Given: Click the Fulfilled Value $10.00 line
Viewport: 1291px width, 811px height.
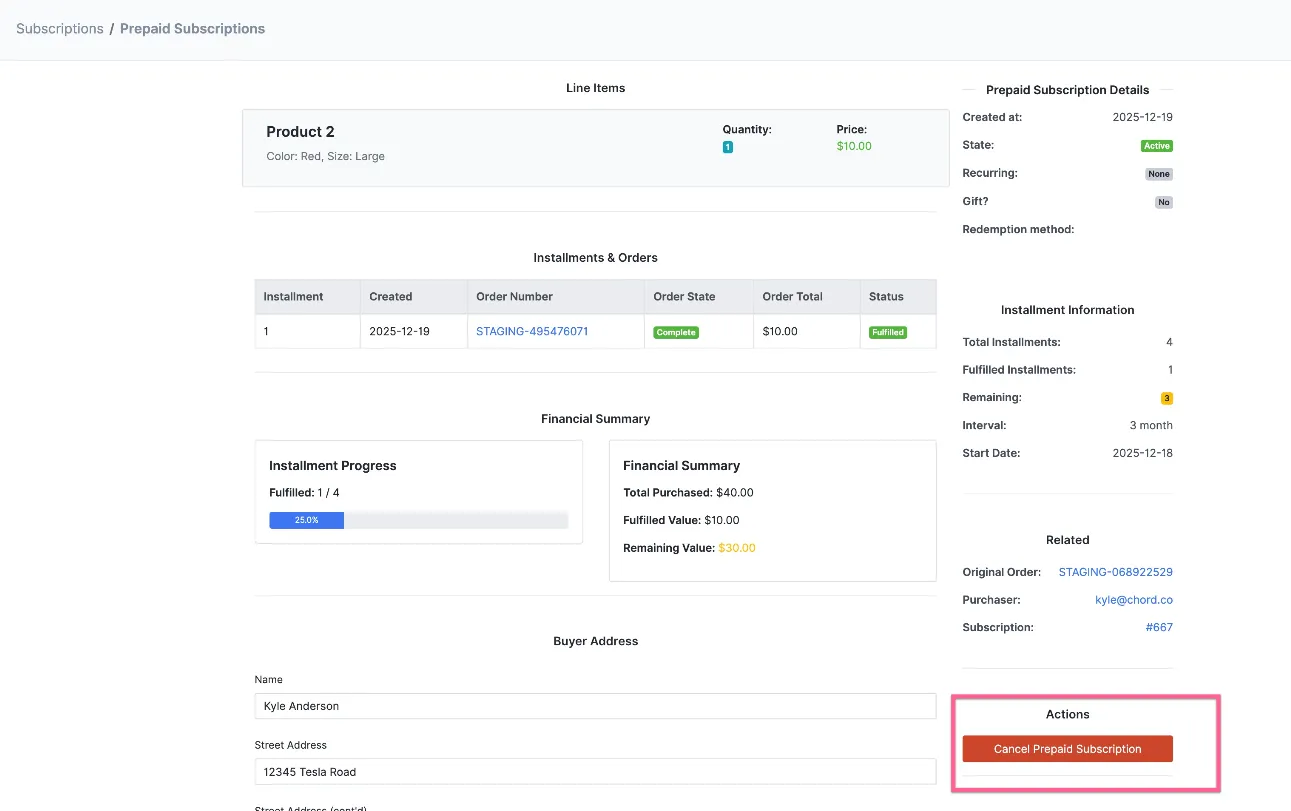Looking at the screenshot, I should point(681,520).
